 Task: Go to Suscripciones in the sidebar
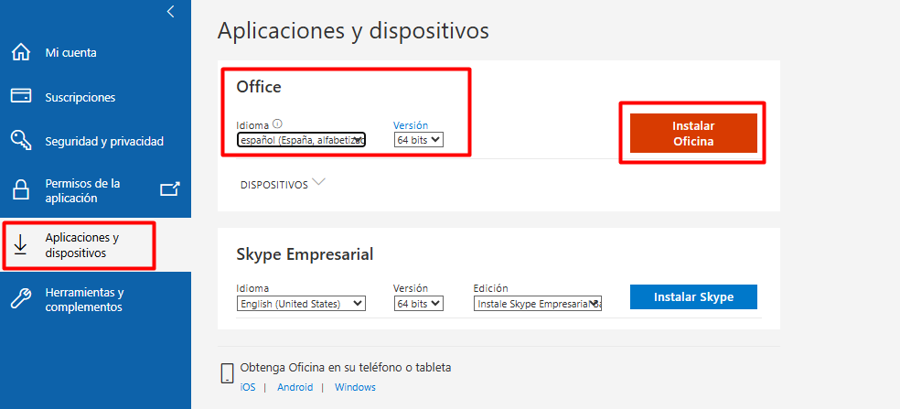tap(80, 98)
